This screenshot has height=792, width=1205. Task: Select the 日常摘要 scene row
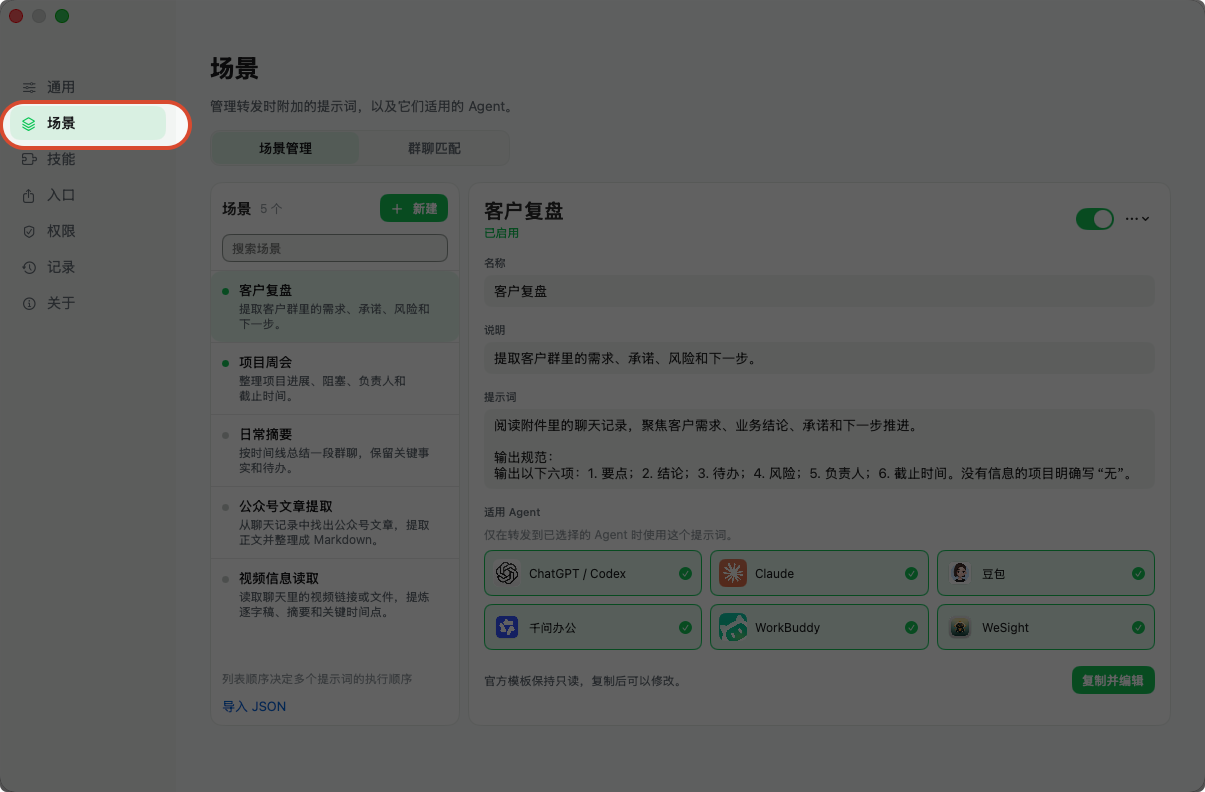[x=334, y=450]
